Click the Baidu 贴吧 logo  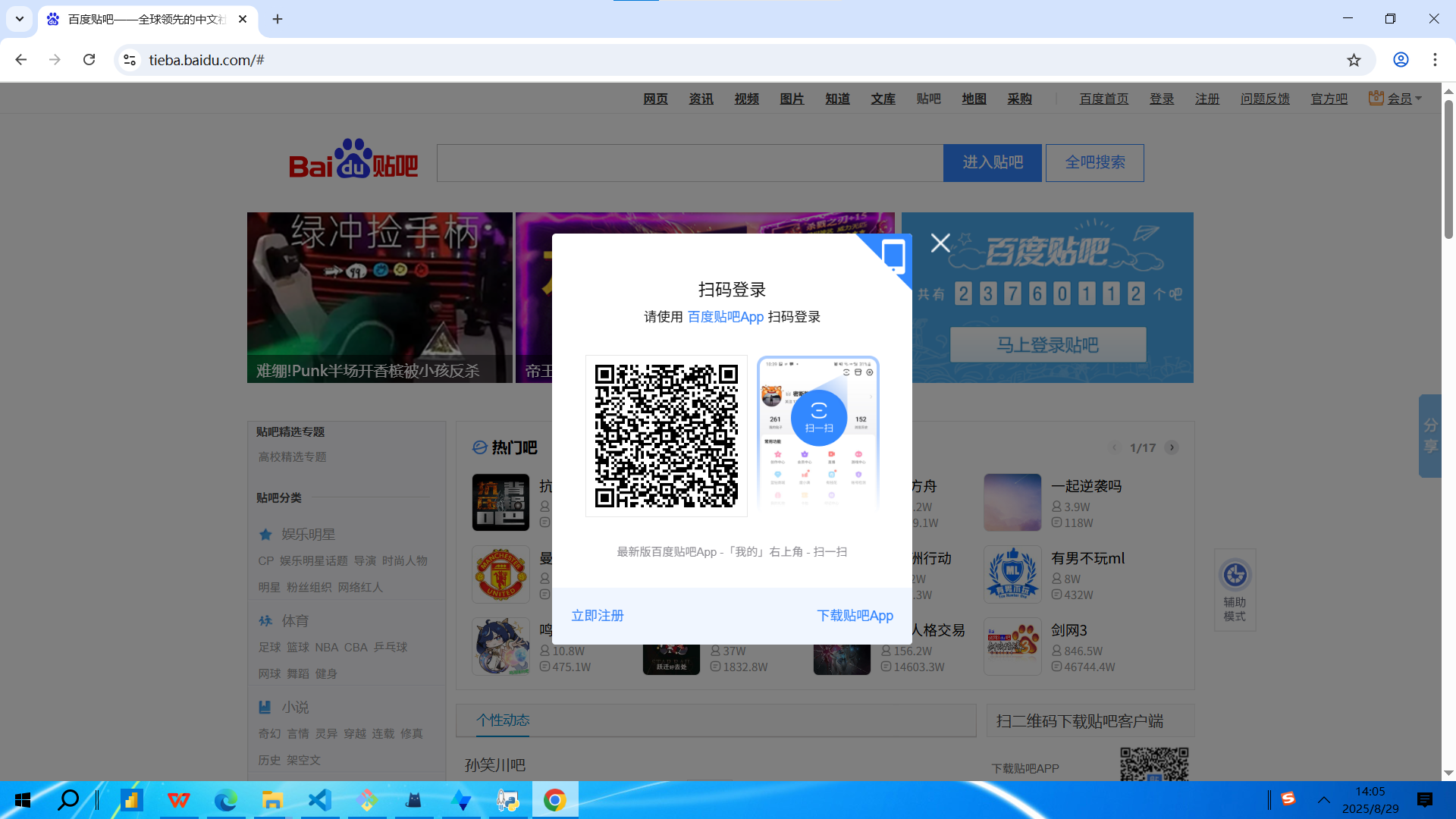[x=353, y=159]
